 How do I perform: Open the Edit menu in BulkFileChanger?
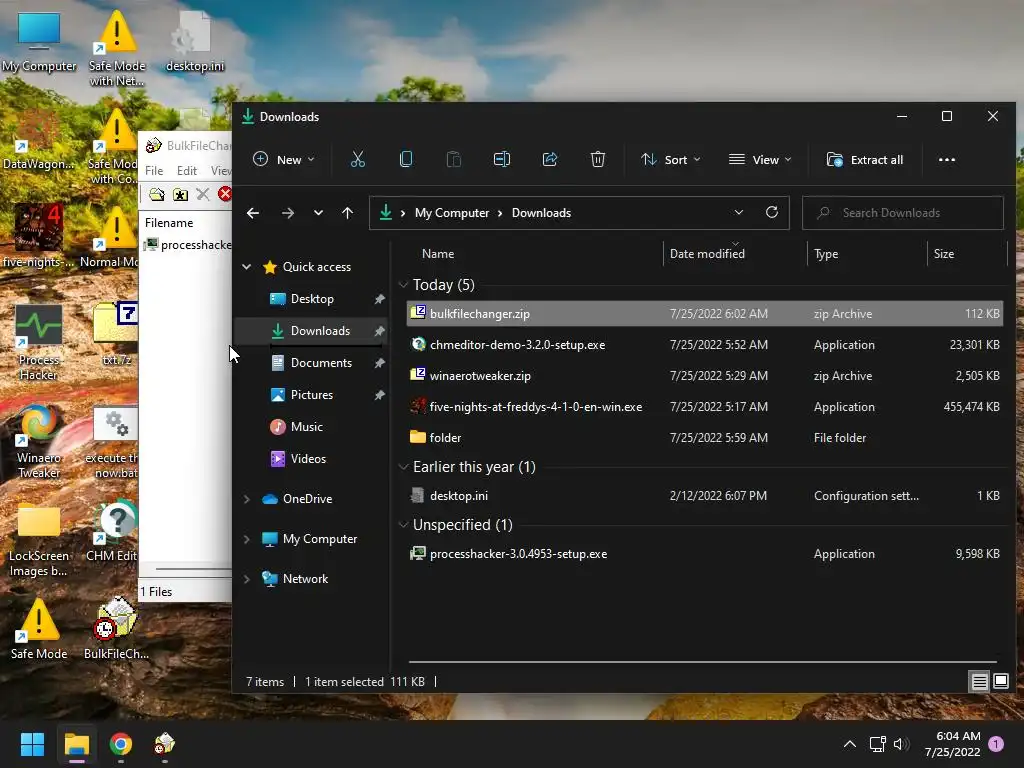click(187, 170)
